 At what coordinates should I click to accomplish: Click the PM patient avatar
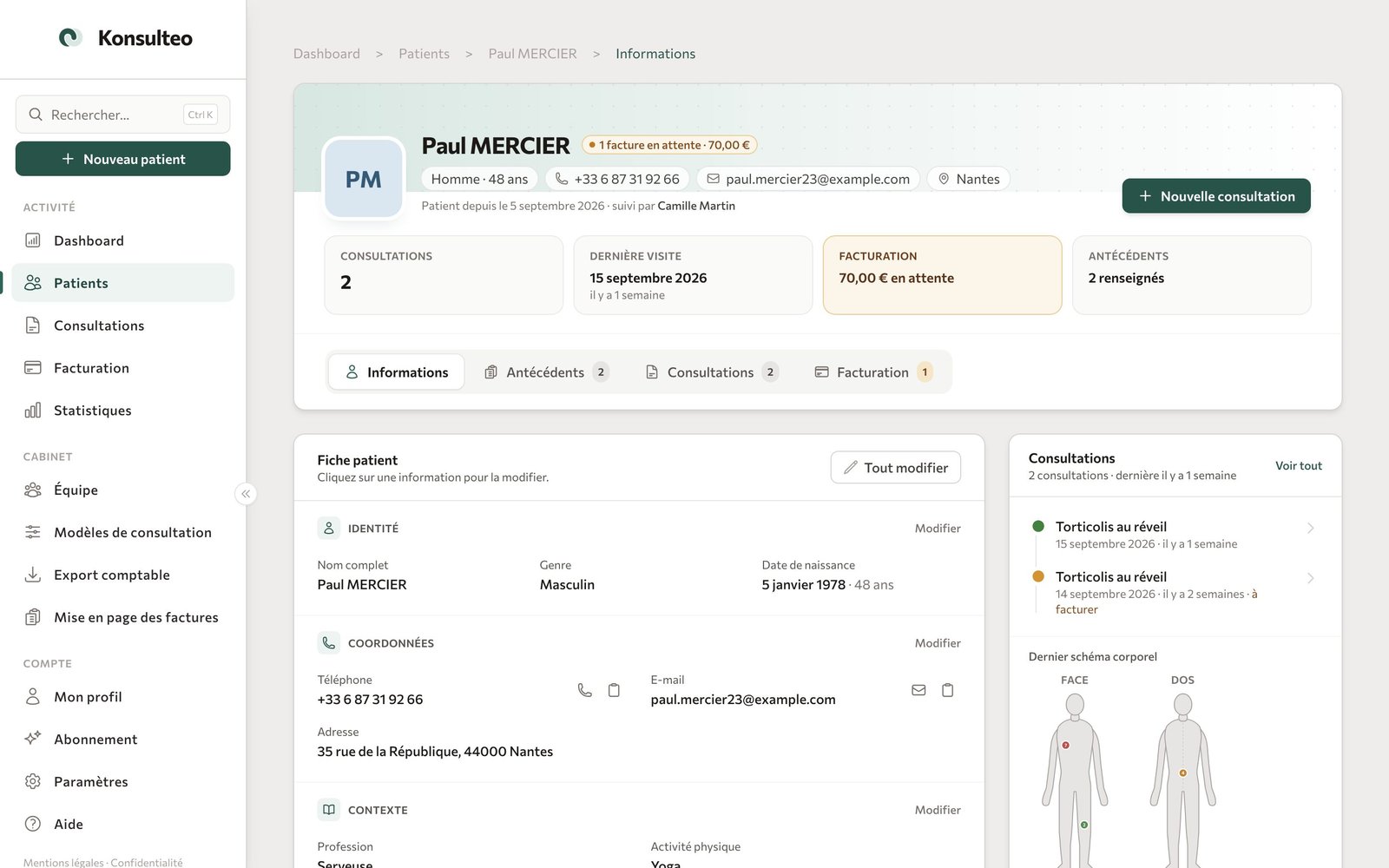364,179
